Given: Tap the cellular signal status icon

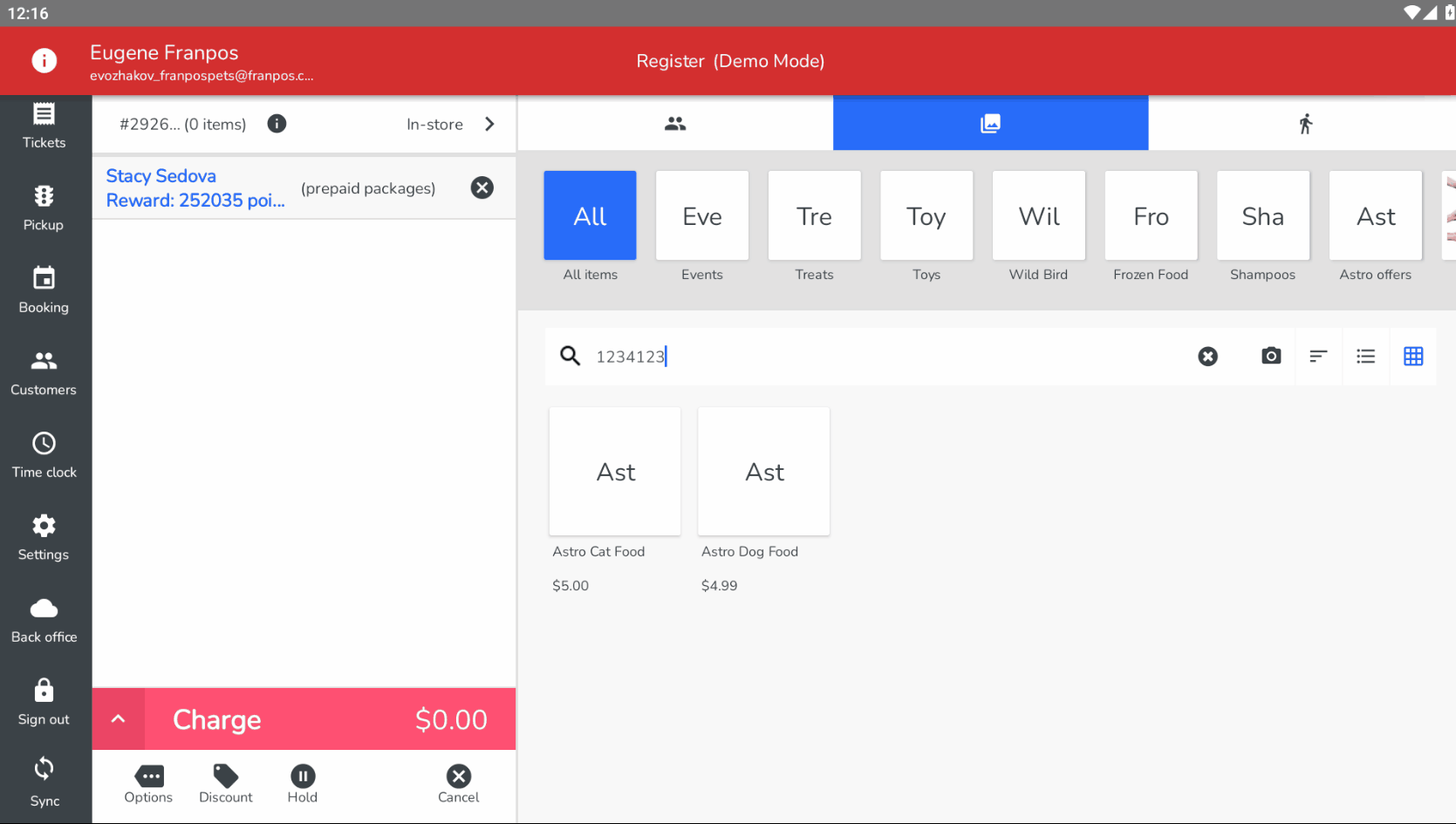Looking at the screenshot, I should (1430, 12).
